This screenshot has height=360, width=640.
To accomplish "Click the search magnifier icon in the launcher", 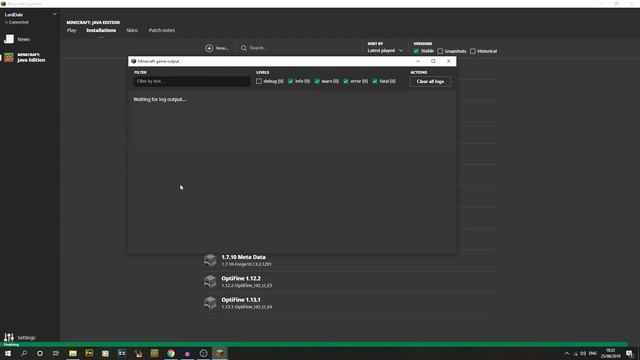I will pos(244,48).
